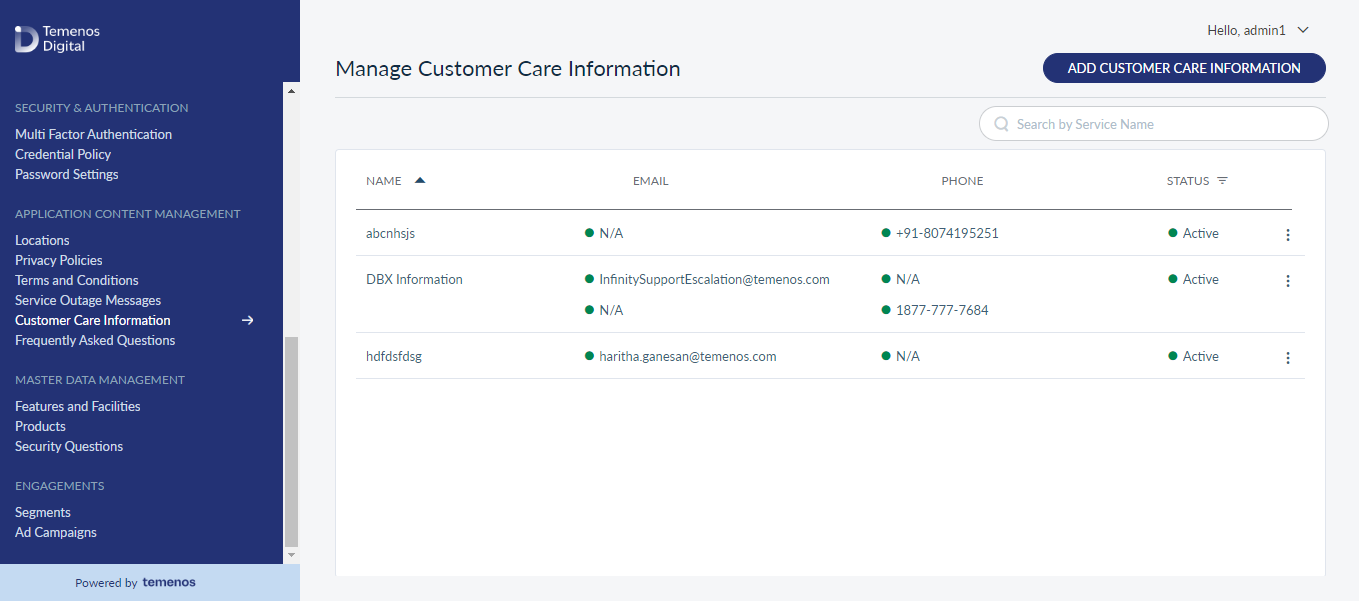Click the Name column sort arrow
The height and width of the screenshot is (601, 1359).
coord(420,180)
